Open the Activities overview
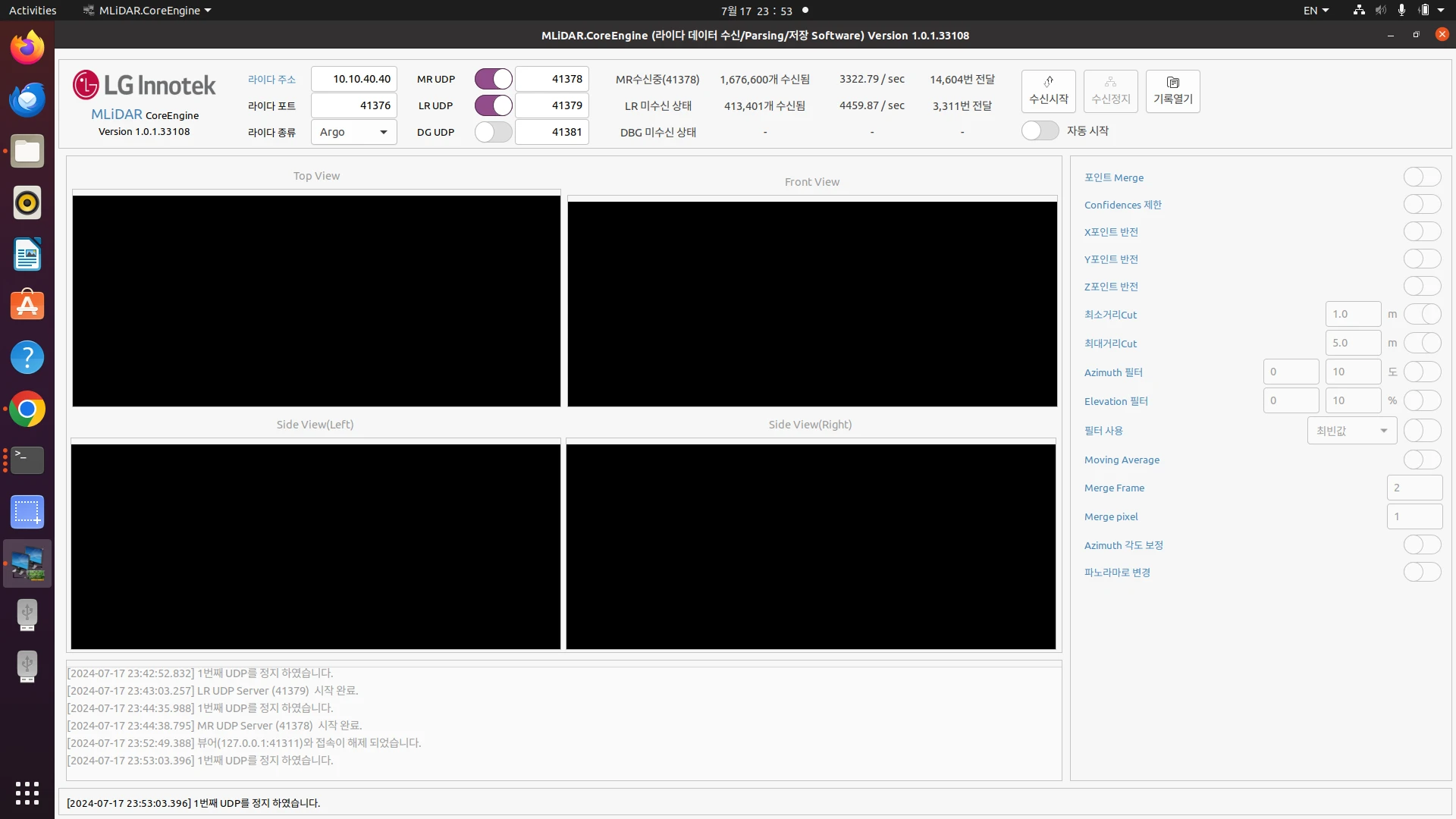The height and width of the screenshot is (819, 1456). tap(33, 11)
